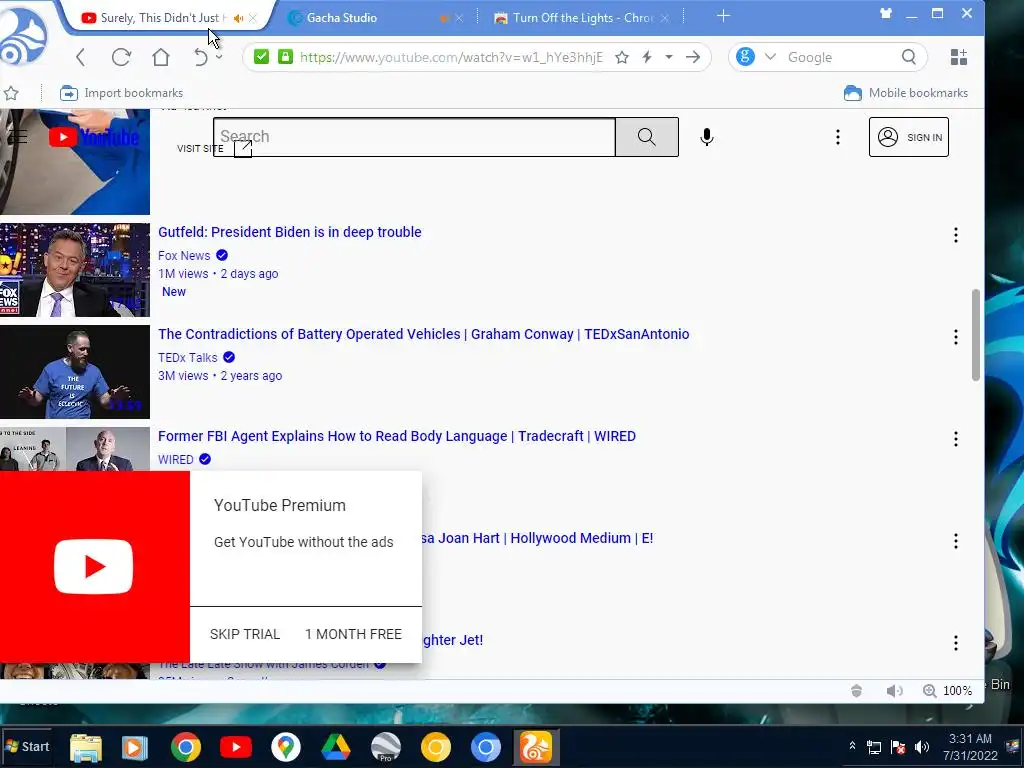
Task: Open Gutfeld: President Biden video title
Action: 290,232
